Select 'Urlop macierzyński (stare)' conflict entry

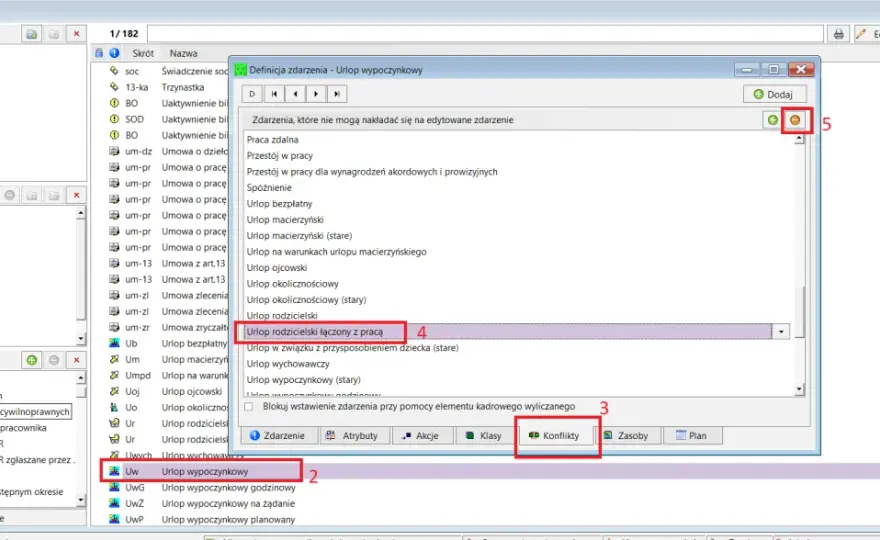coord(299,236)
